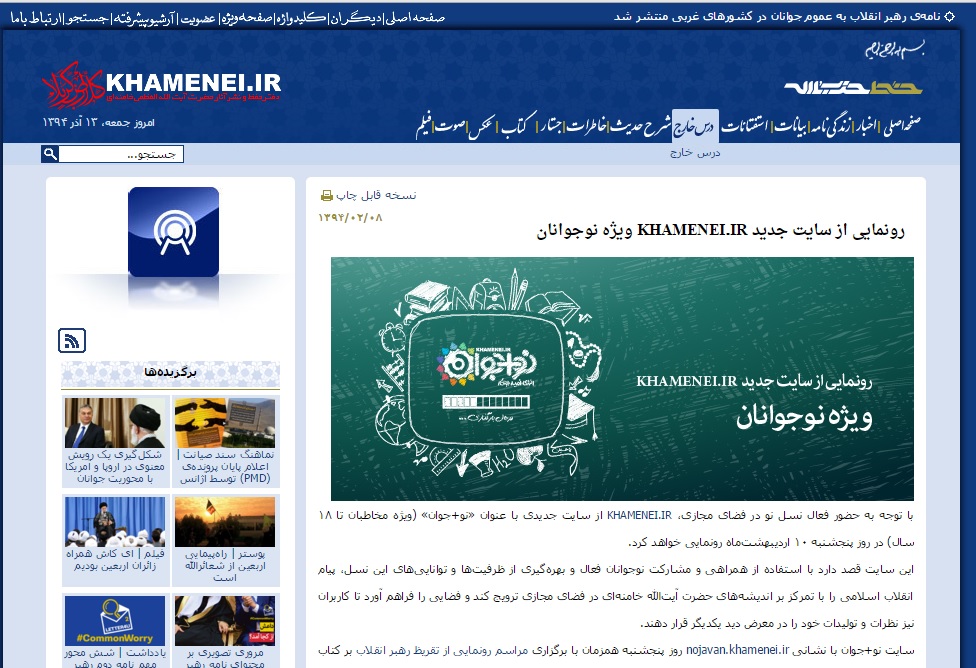Click the نسخه قابل چاپ print version link

pos(376,195)
